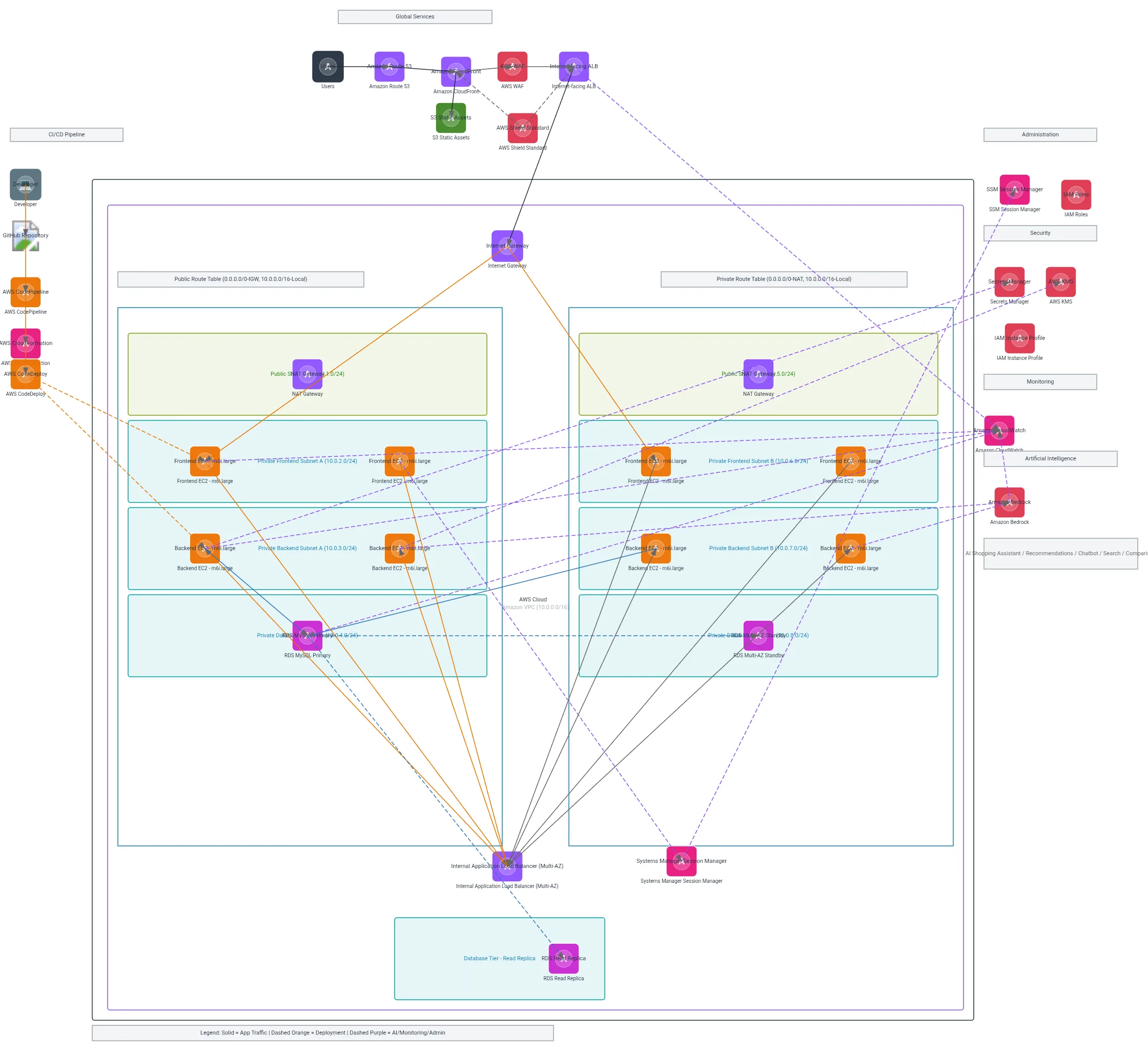Select the RDS Read Replica icon
This screenshot has width=1148, height=1051.
tap(563, 958)
